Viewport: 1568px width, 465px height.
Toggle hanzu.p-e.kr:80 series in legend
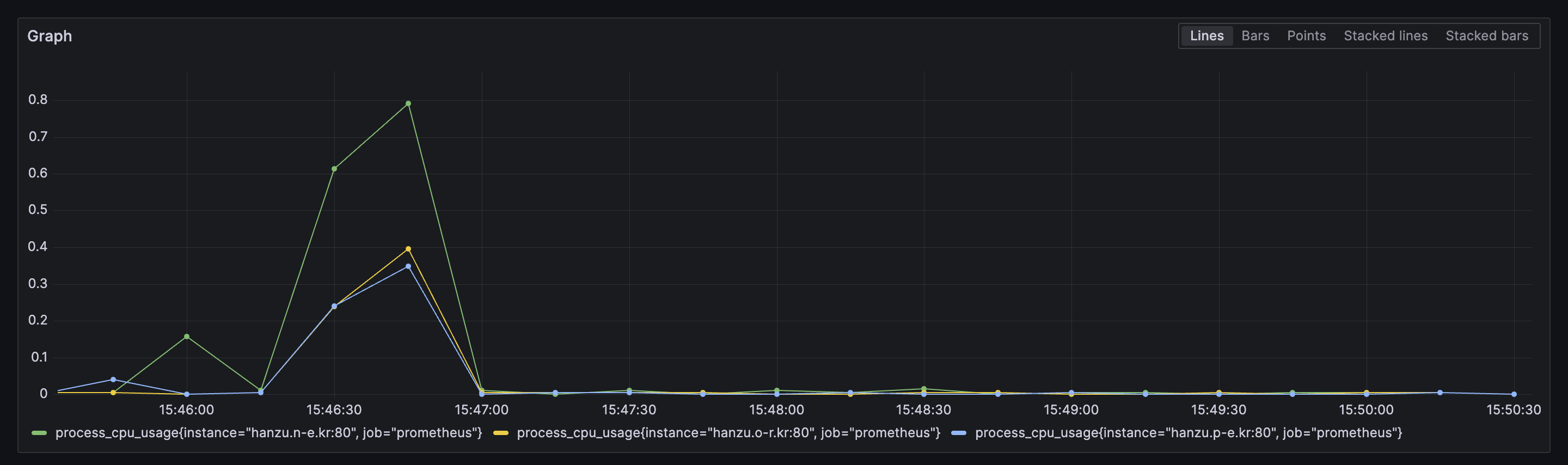[1188, 433]
